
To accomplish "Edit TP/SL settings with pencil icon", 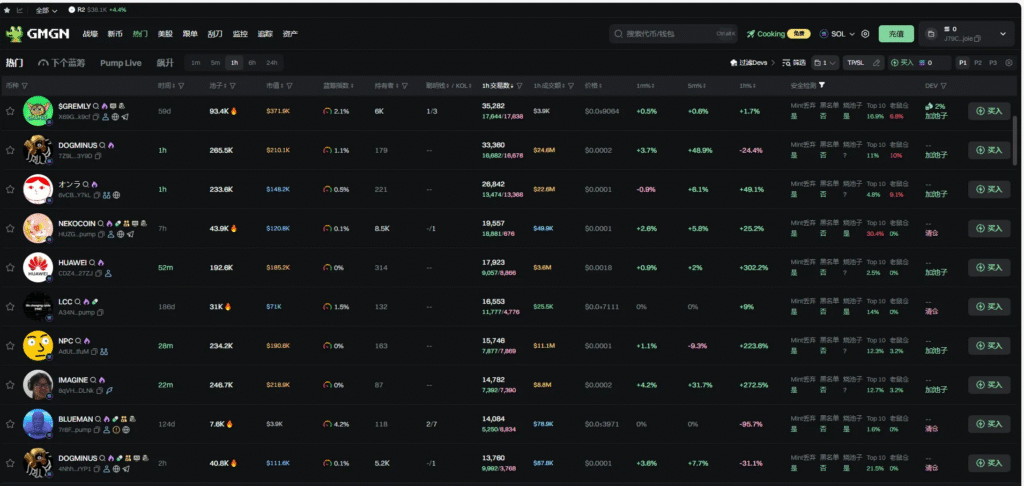I will [877, 63].
